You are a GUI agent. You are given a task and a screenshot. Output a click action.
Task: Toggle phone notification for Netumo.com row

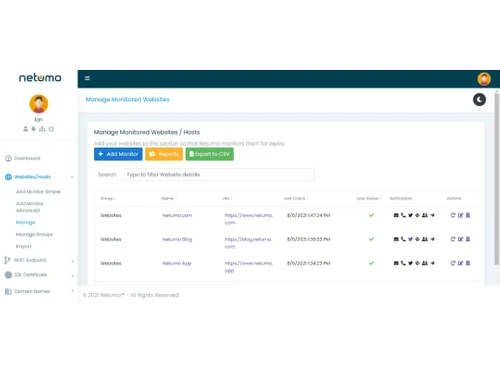[403, 215]
